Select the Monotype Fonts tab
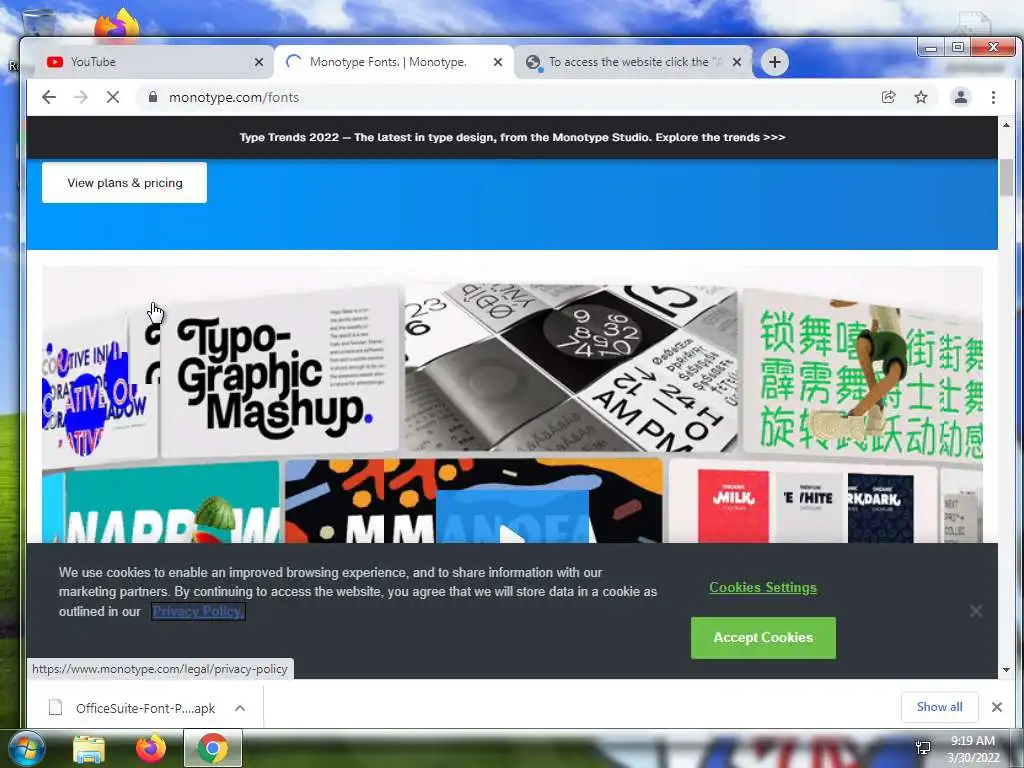This screenshot has width=1024, height=768. click(x=394, y=62)
